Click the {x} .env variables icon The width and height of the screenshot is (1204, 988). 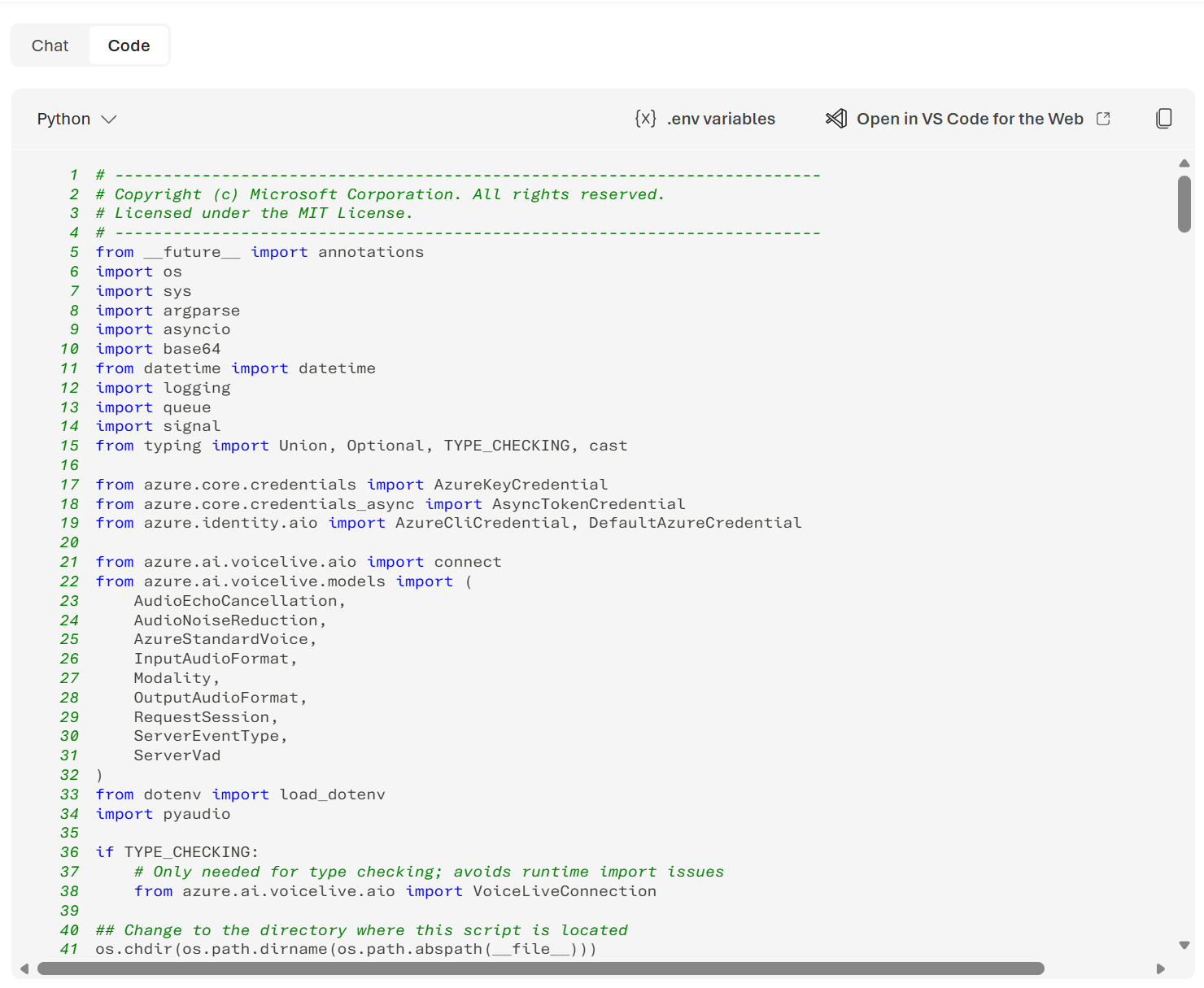coord(645,118)
